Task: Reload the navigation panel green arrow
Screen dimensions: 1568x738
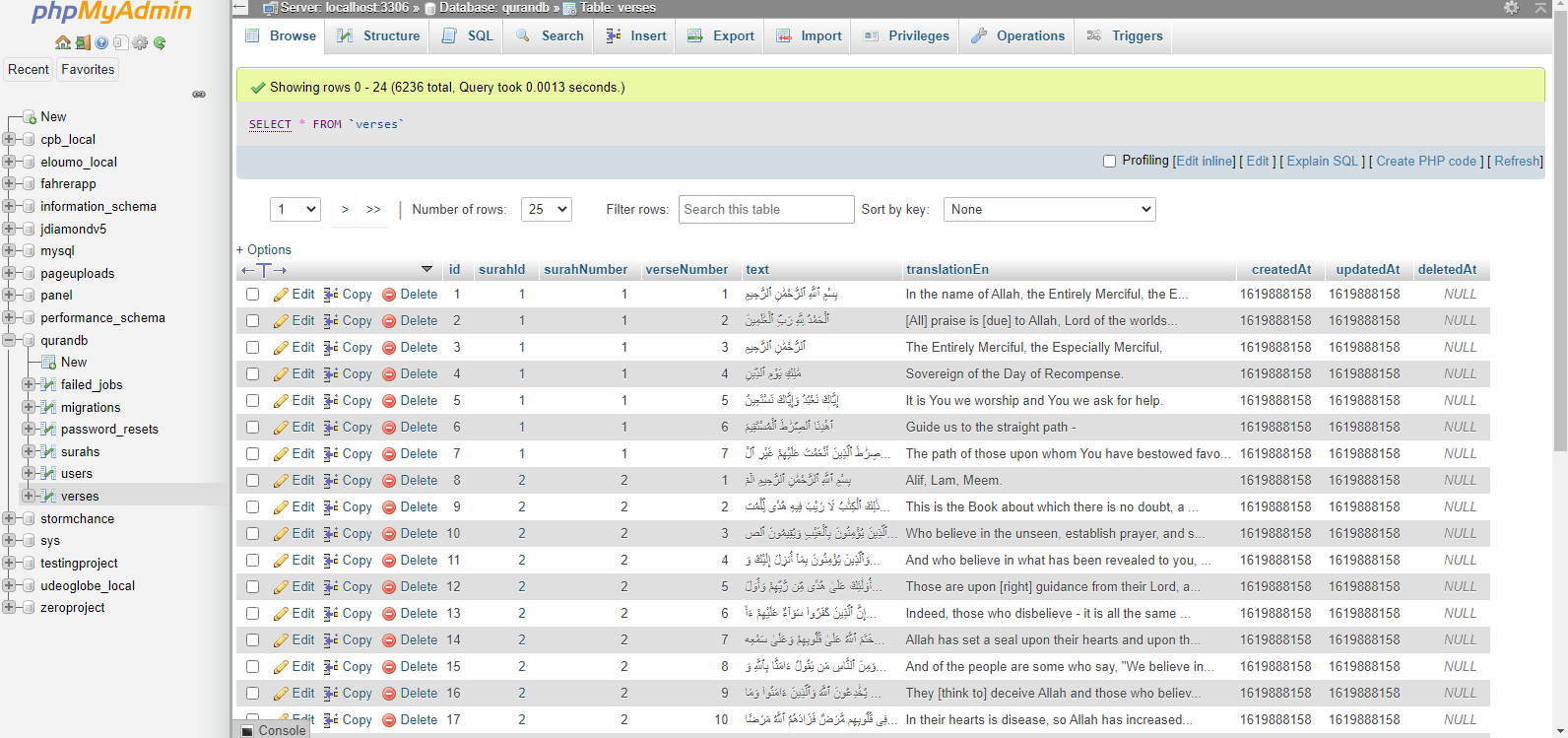Action: click(x=160, y=42)
